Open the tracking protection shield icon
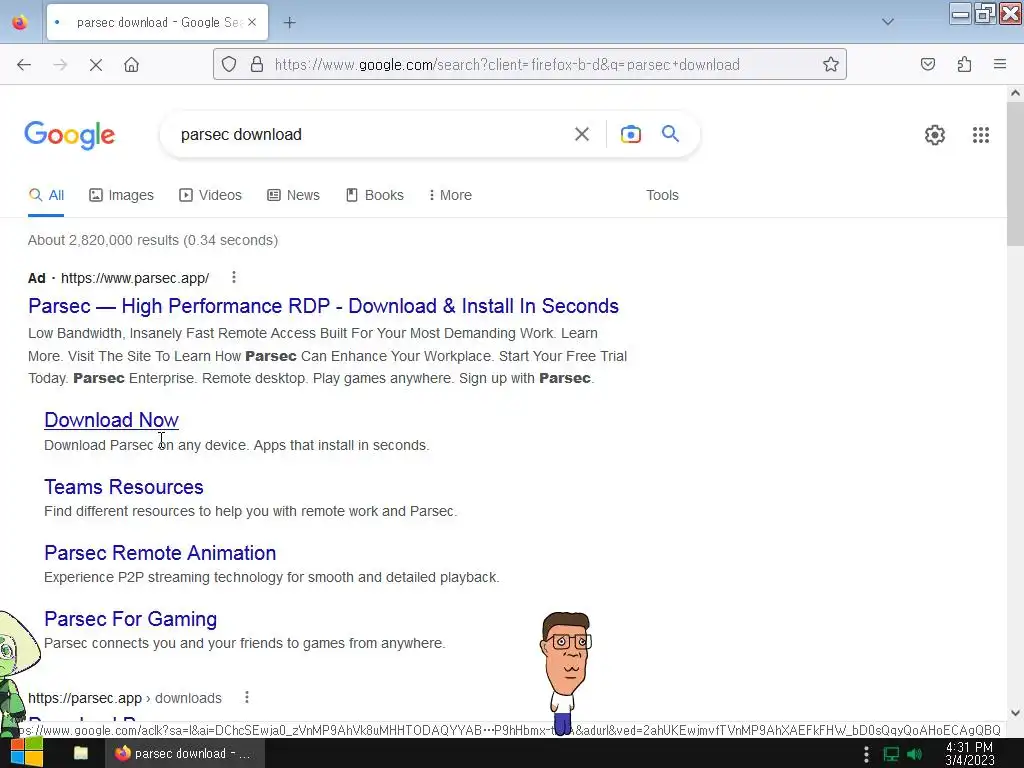Viewport: 1024px width, 768px height. (229, 64)
